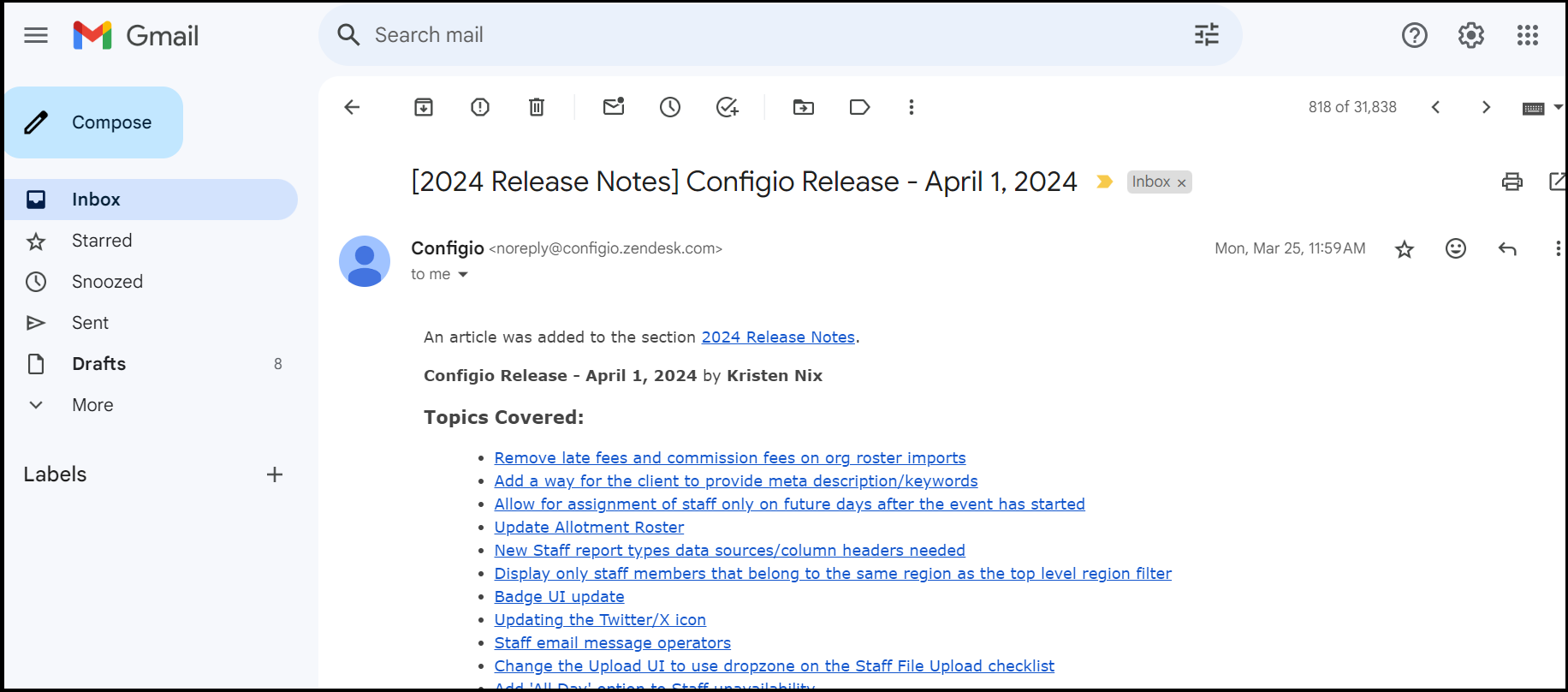Open the Sent folder
1568x692 pixels.
[x=151, y=323]
